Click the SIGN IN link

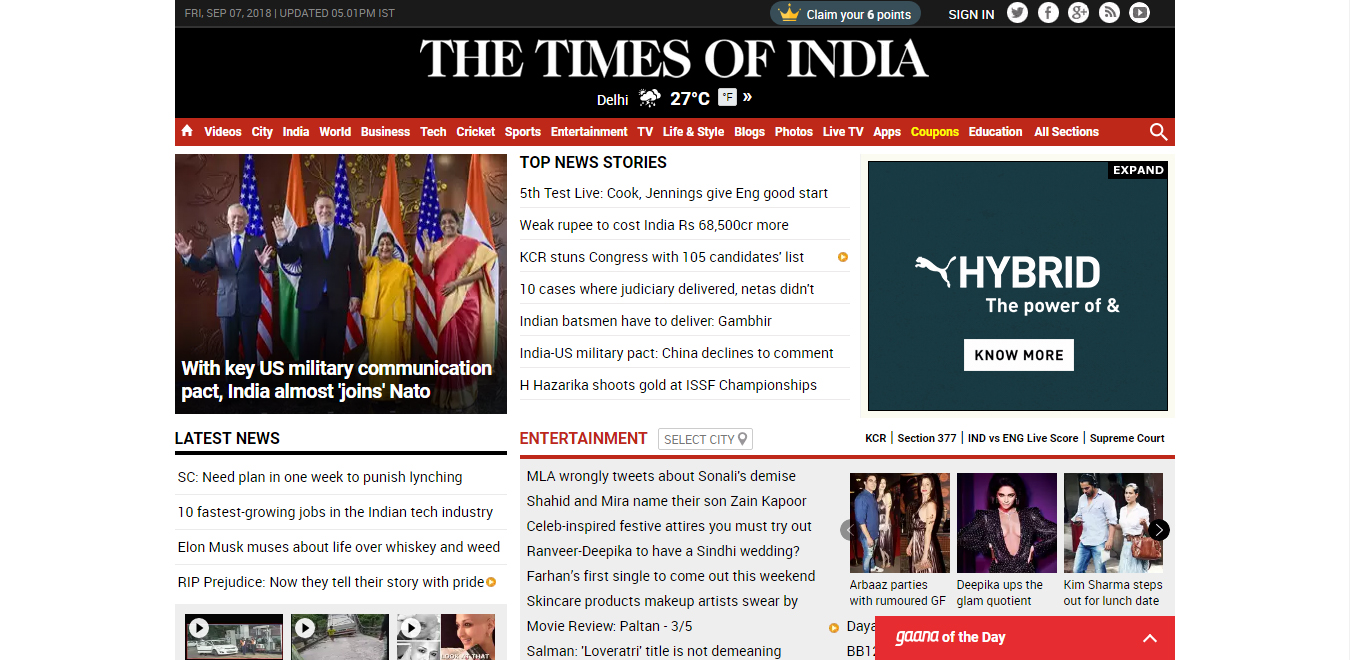coord(971,14)
